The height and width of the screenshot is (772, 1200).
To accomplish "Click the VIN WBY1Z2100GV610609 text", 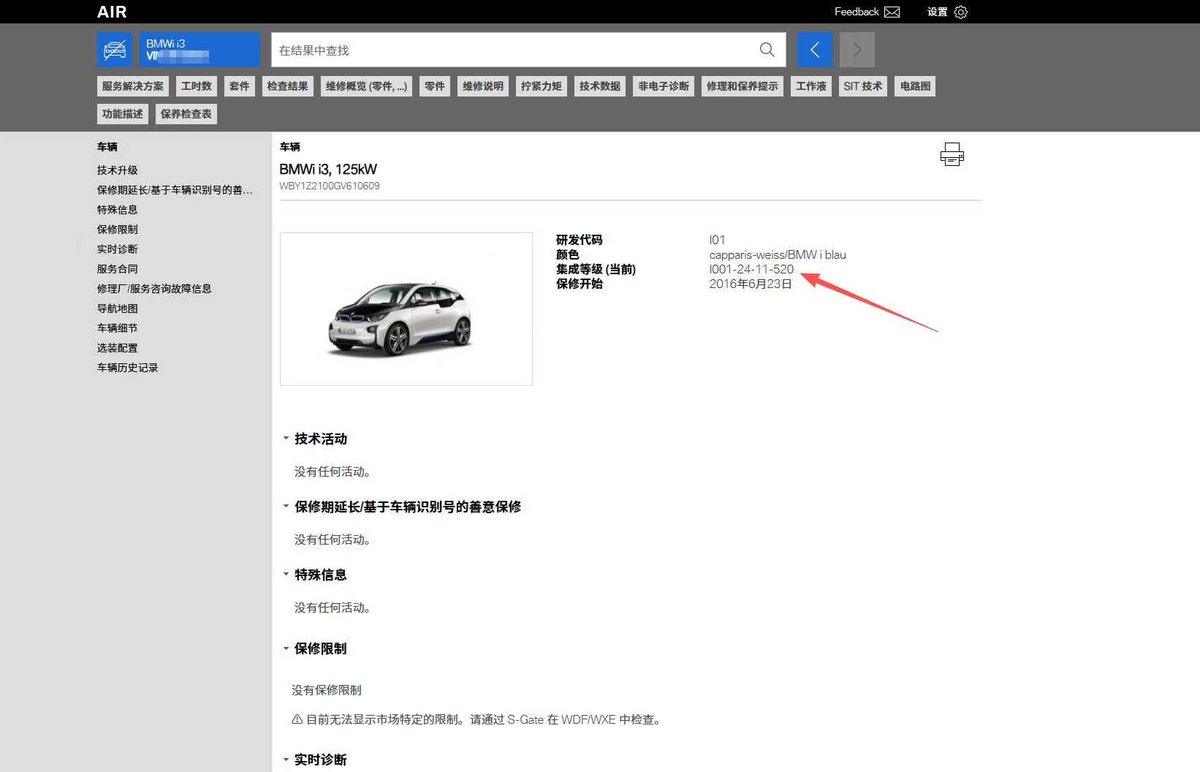I will pos(329,186).
